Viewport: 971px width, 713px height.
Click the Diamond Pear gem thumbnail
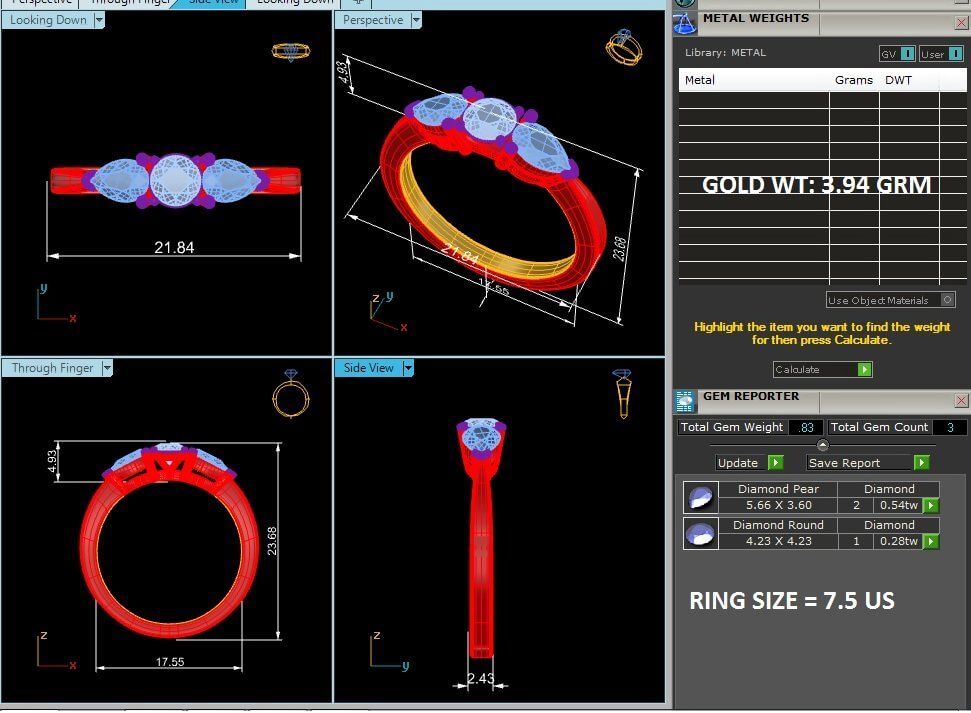pyautogui.click(x=699, y=497)
